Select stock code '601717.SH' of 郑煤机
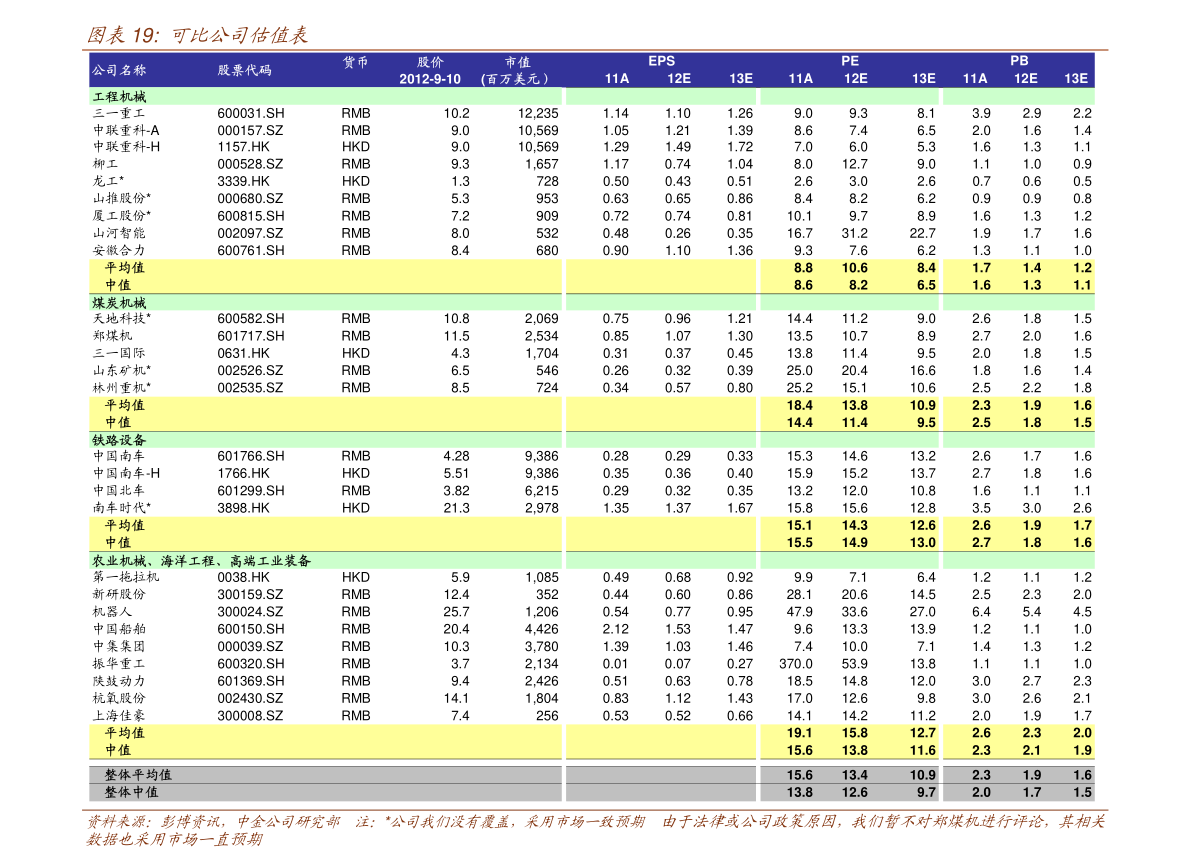This screenshot has width=1191, height=867. click(251, 336)
